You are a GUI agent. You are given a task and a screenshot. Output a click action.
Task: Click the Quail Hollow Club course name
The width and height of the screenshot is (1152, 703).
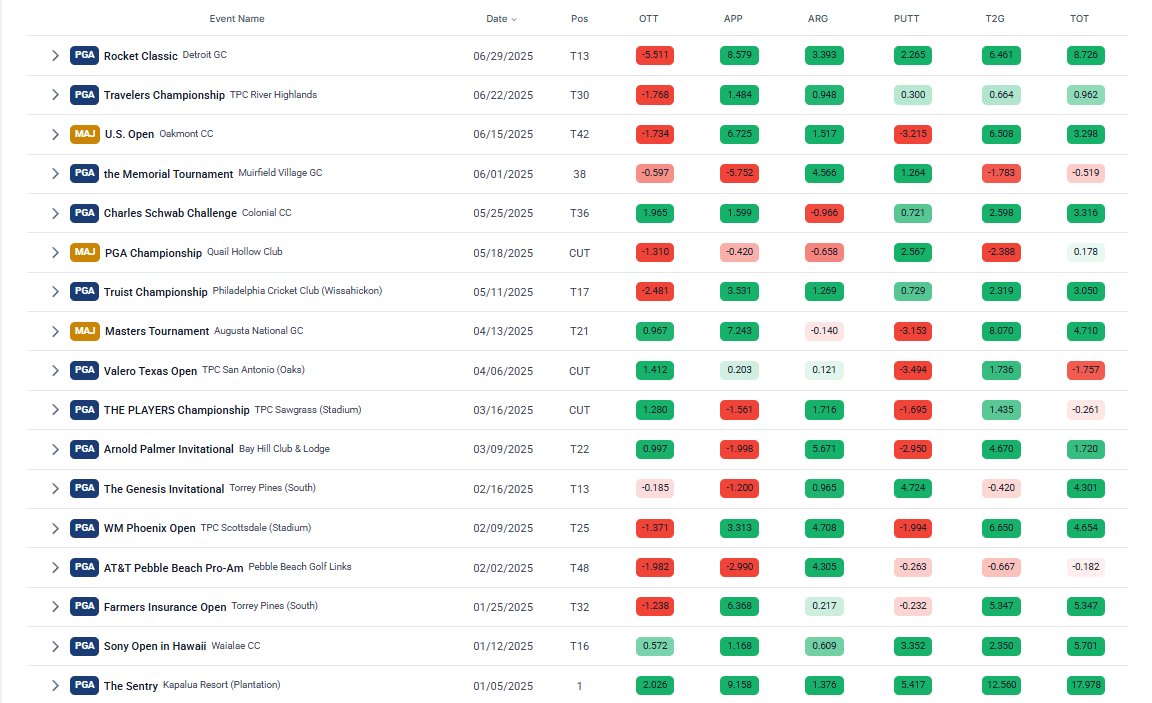pyautogui.click(x=245, y=252)
